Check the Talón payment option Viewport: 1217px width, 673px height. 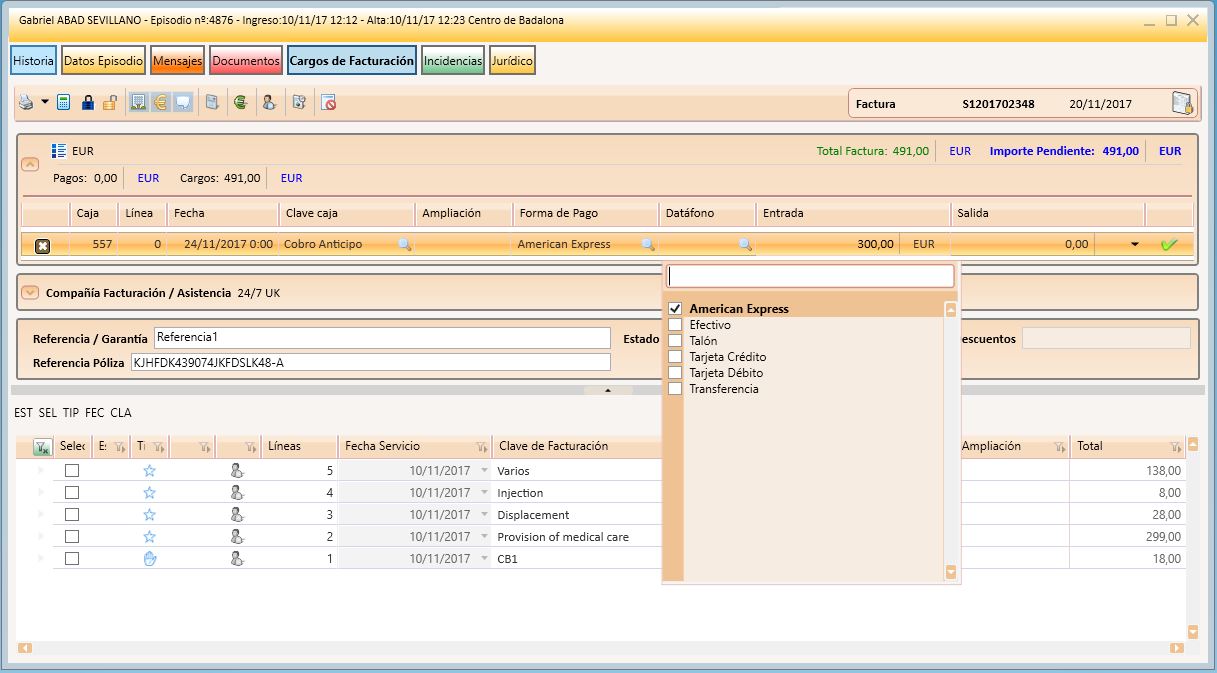click(x=675, y=341)
